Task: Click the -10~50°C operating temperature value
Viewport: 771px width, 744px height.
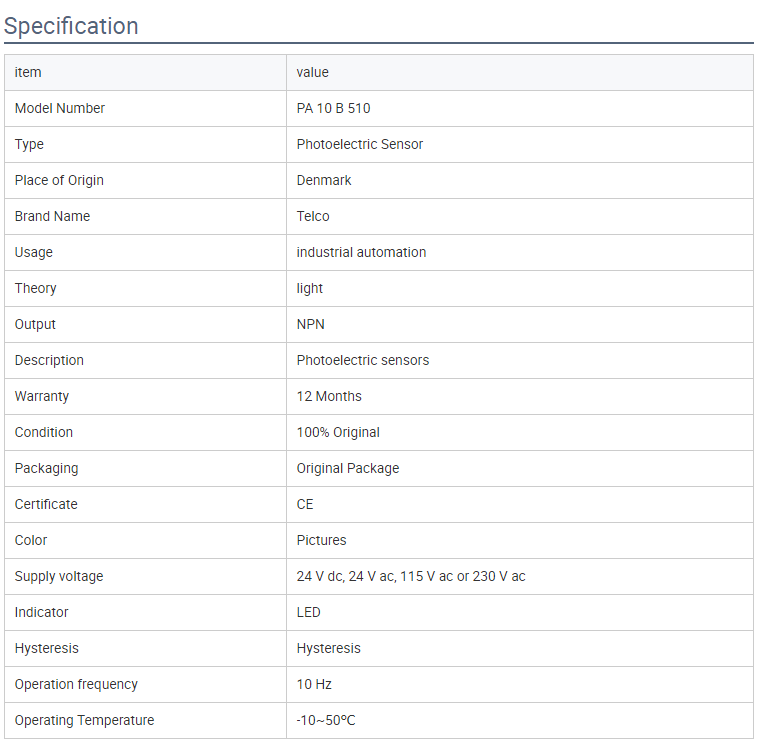Action: click(326, 720)
